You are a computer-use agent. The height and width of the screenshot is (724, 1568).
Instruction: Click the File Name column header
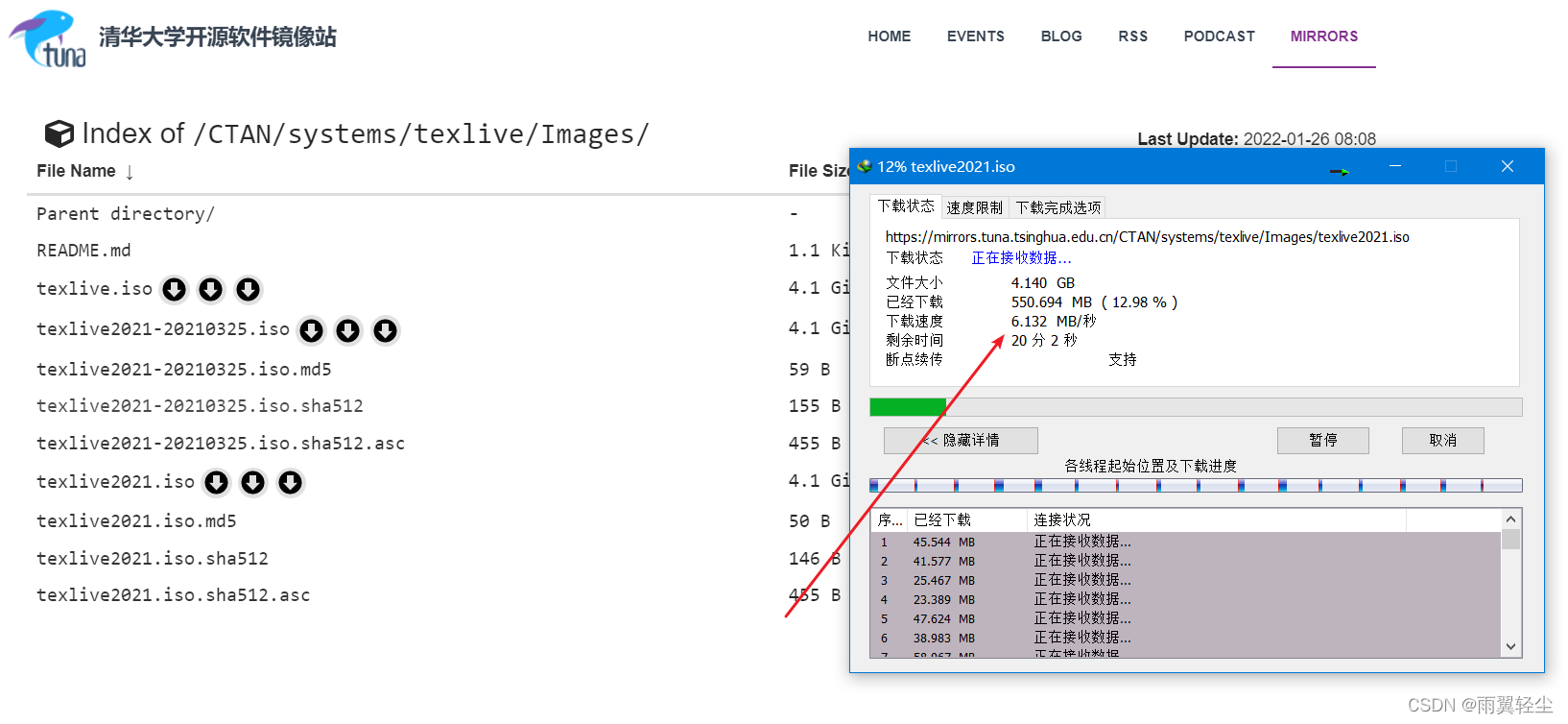pos(76,171)
